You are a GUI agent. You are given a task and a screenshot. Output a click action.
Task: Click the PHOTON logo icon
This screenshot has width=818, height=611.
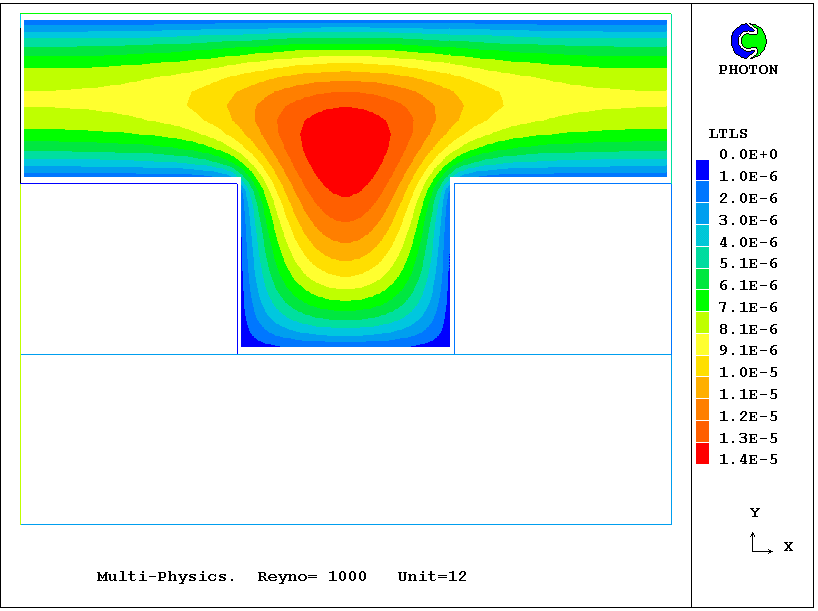[748, 40]
